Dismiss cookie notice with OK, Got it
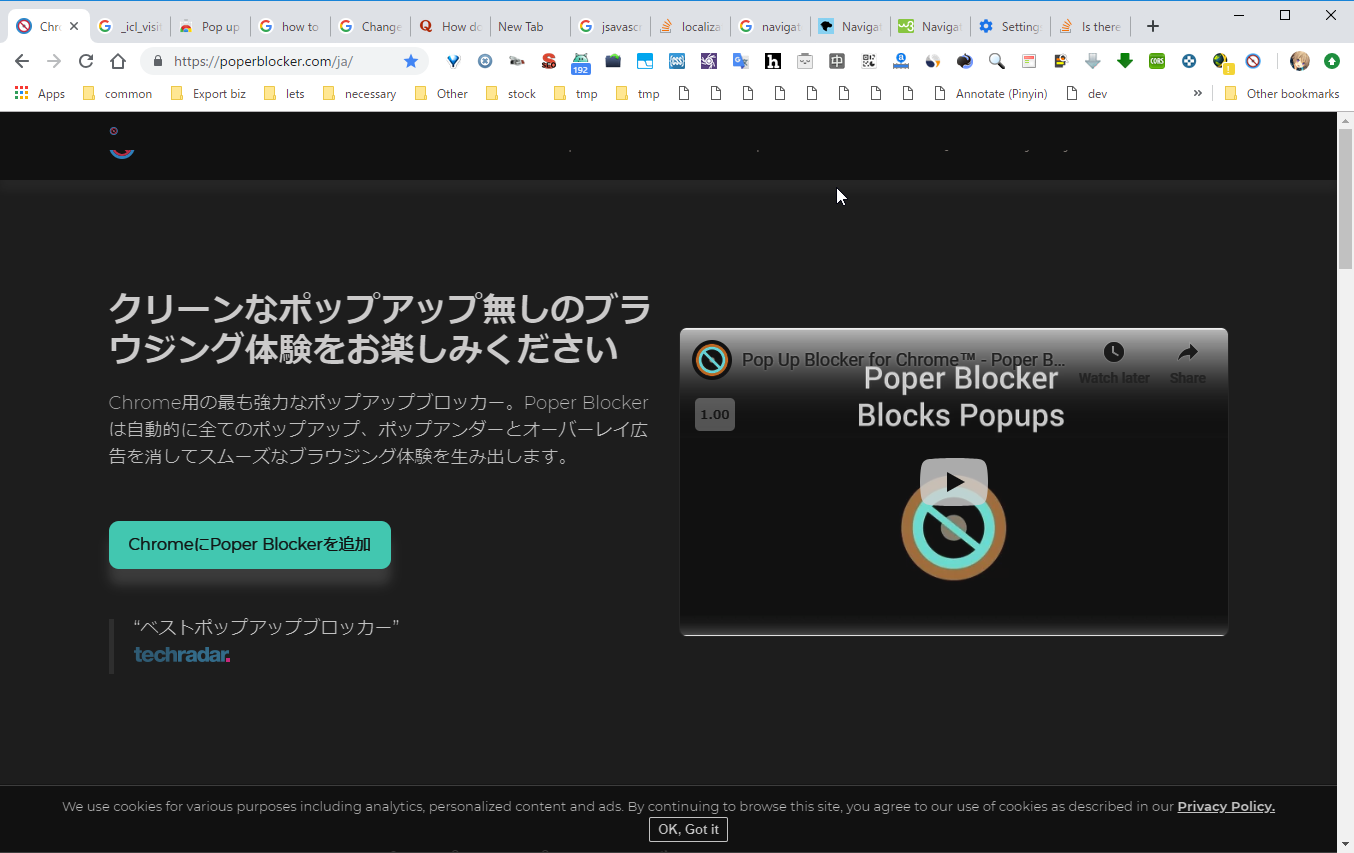 (688, 829)
